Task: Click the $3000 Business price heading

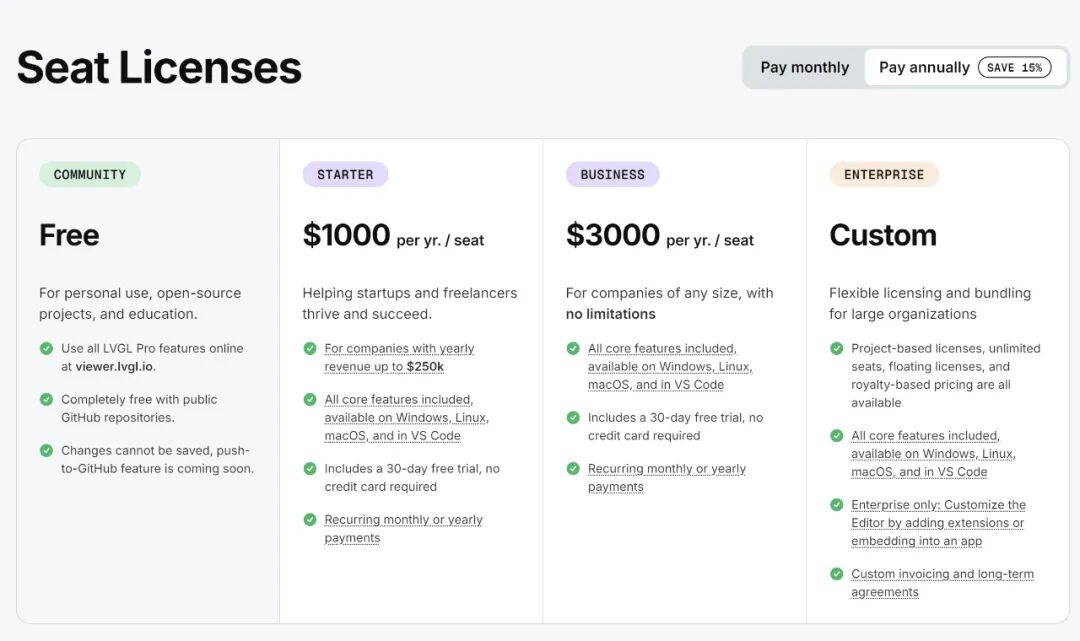Action: click(613, 235)
